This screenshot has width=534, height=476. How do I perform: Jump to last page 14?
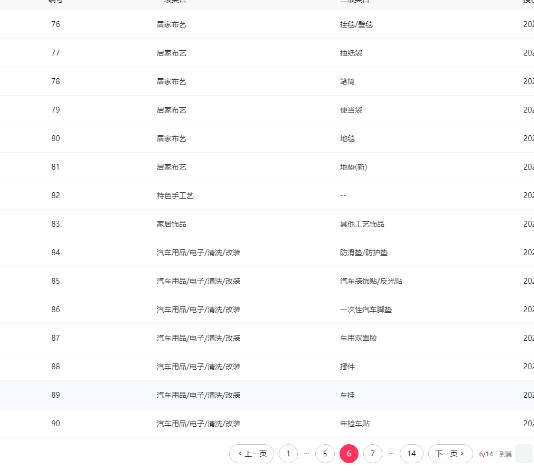tap(411, 454)
